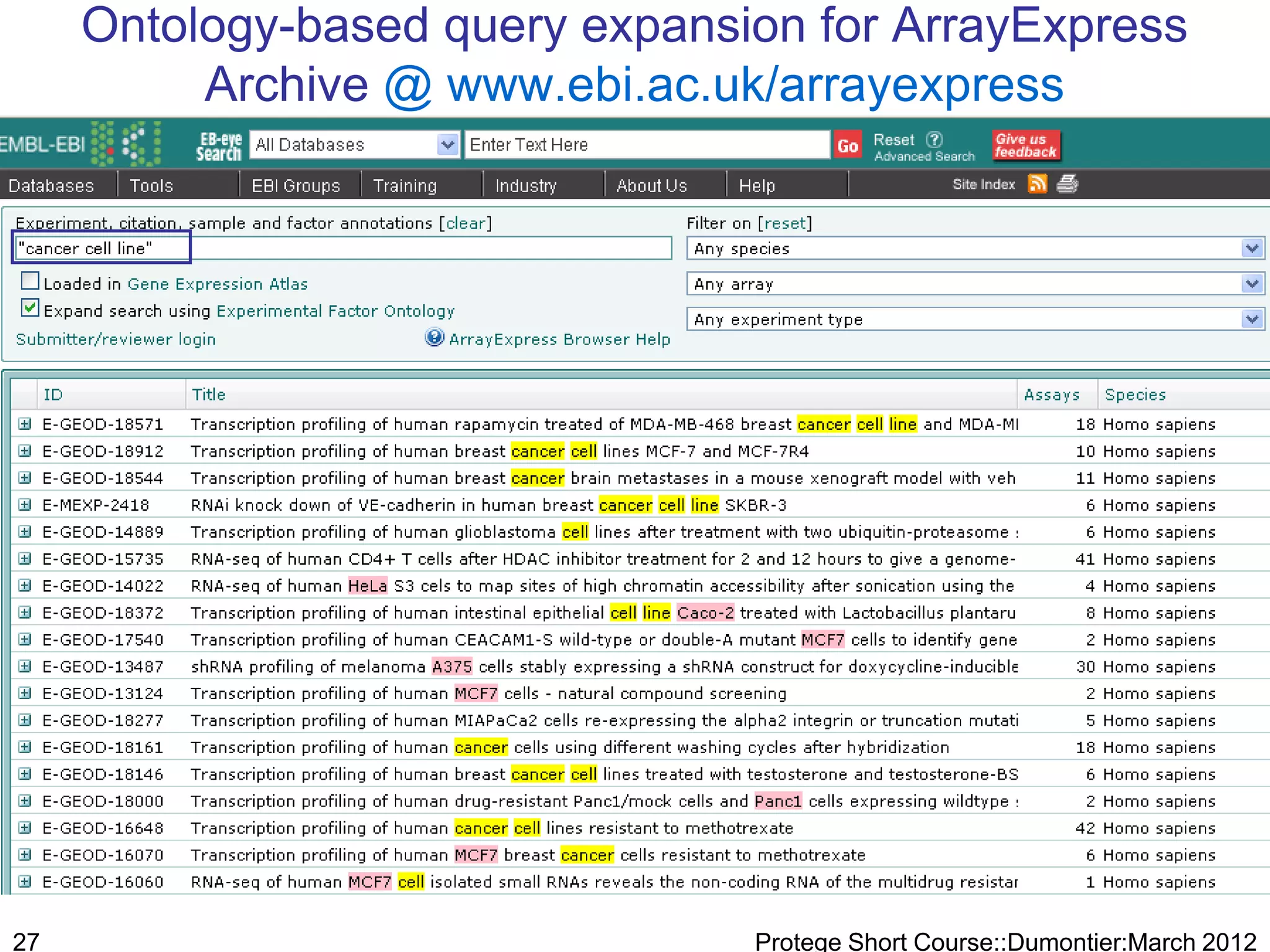The image size is (1270, 952).
Task: Open the Databases menu
Action: tap(51, 185)
